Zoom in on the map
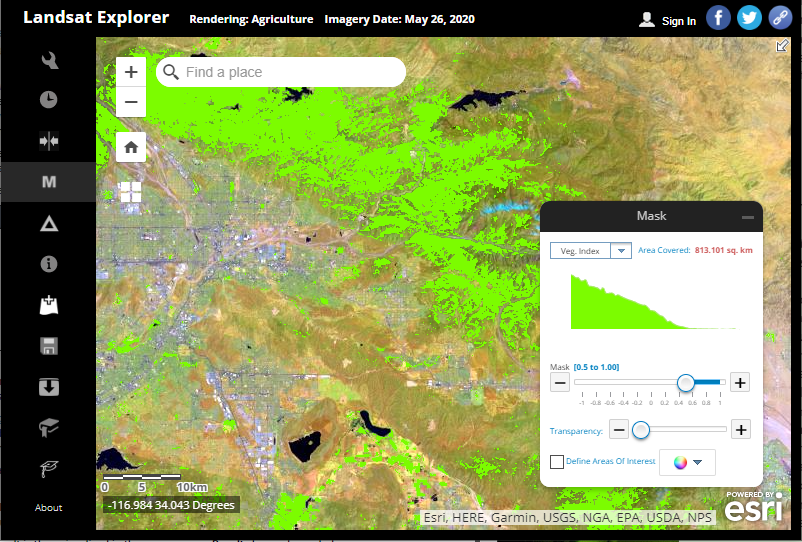 (131, 72)
